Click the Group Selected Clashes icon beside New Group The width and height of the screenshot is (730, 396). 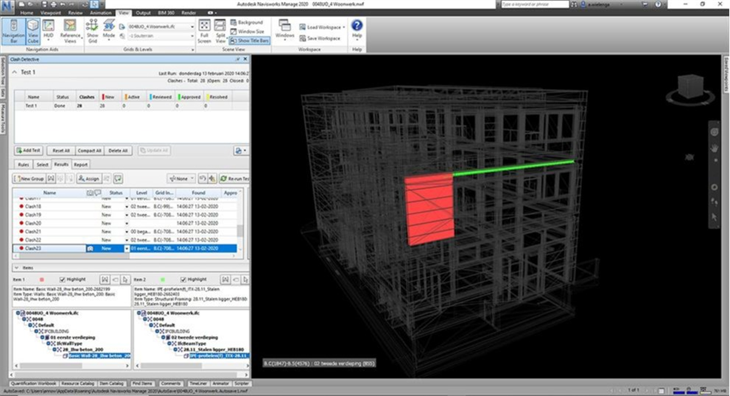coord(51,179)
